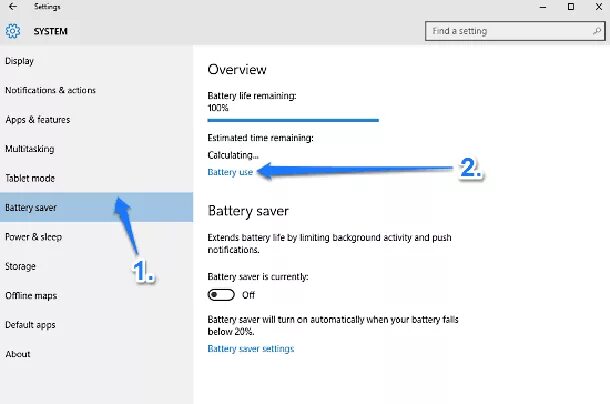The height and width of the screenshot is (404, 610).
Task: Select Power & sleep in sidebar
Action: pos(96,237)
